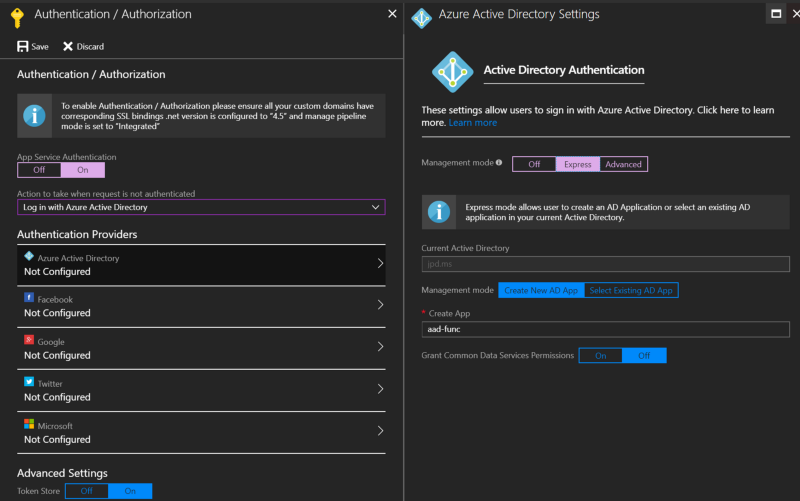Click the info icon in SSL bindings notice
This screenshot has height=501, width=800.
(x=34, y=116)
